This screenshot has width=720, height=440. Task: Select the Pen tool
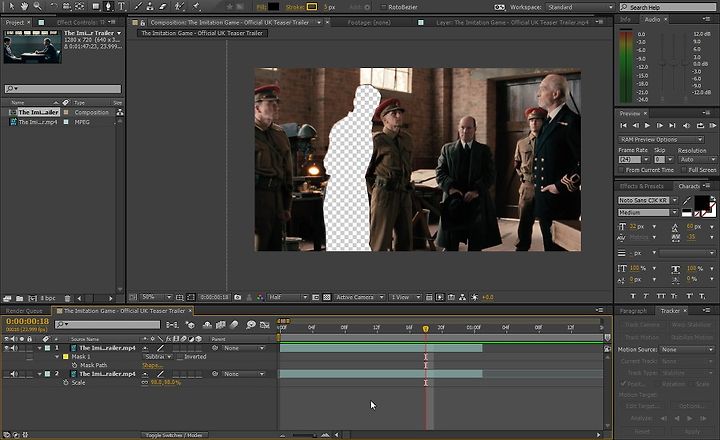point(109,6)
